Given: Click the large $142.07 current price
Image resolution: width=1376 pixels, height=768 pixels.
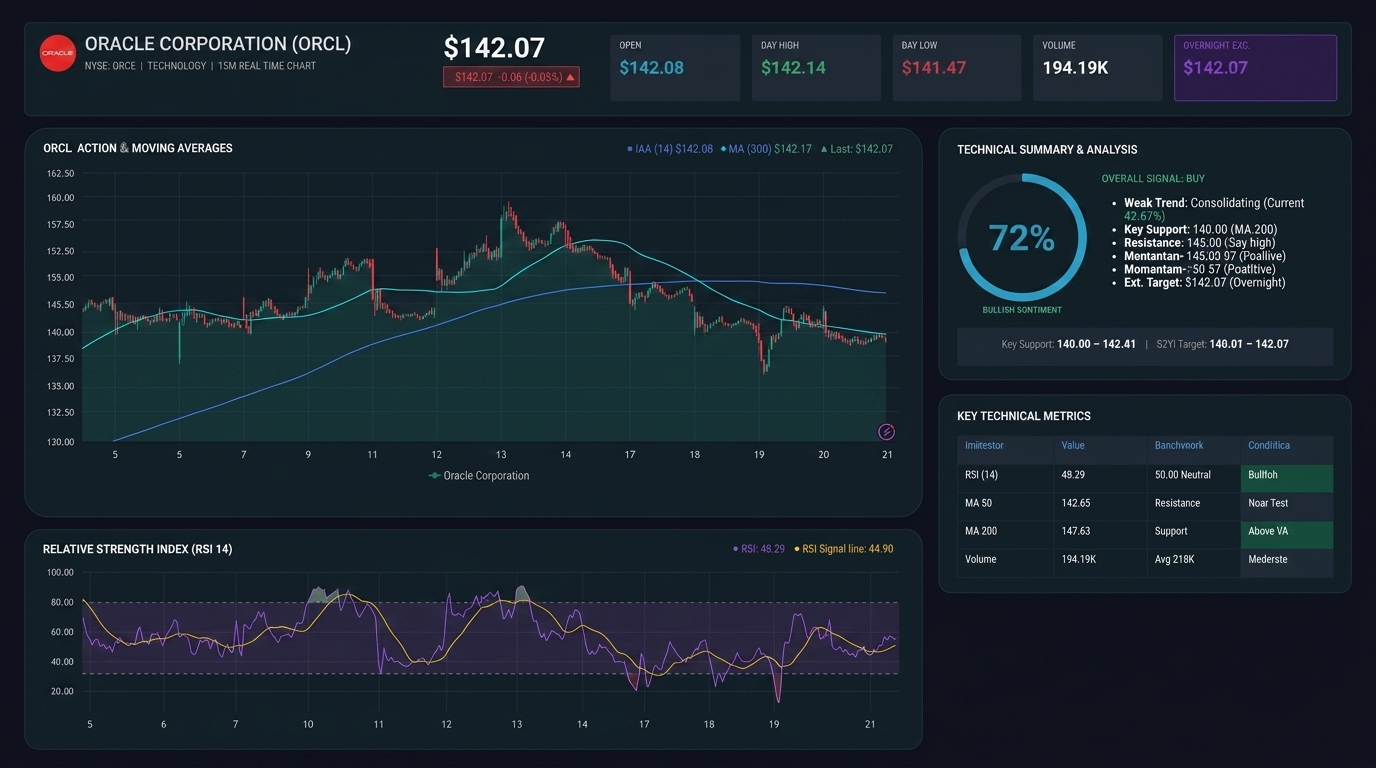Looking at the screenshot, I should tap(494, 47).
